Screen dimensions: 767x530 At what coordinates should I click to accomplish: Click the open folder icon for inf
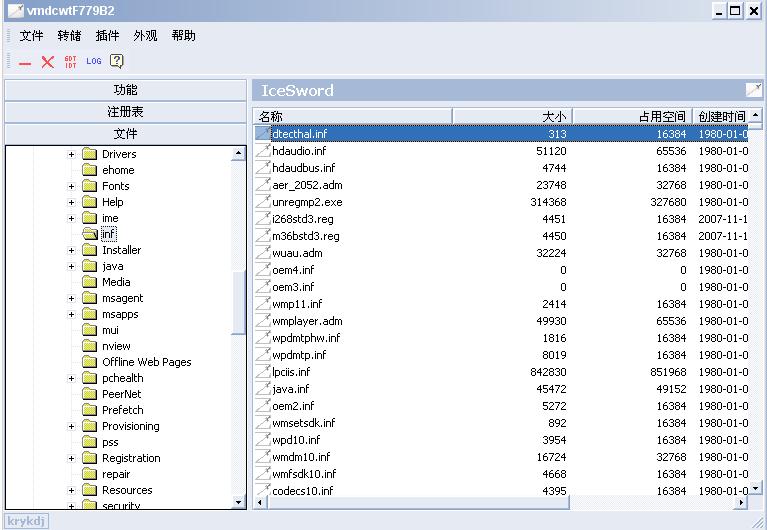(x=90, y=234)
